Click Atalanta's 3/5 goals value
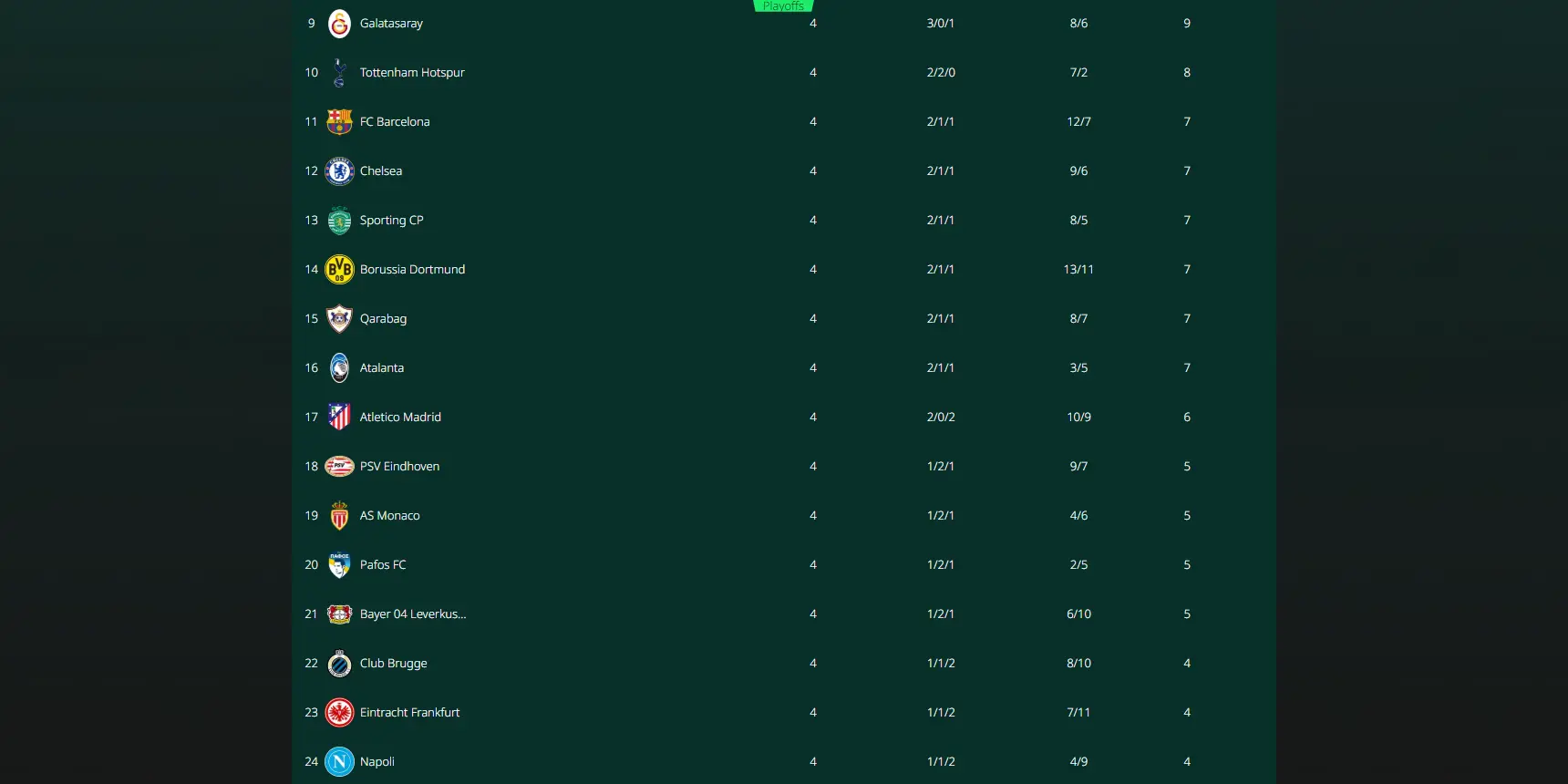The height and width of the screenshot is (784, 1568). [x=1078, y=368]
